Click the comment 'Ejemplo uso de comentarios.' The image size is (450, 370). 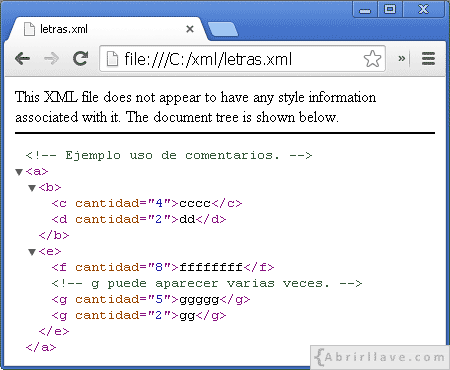point(169,155)
